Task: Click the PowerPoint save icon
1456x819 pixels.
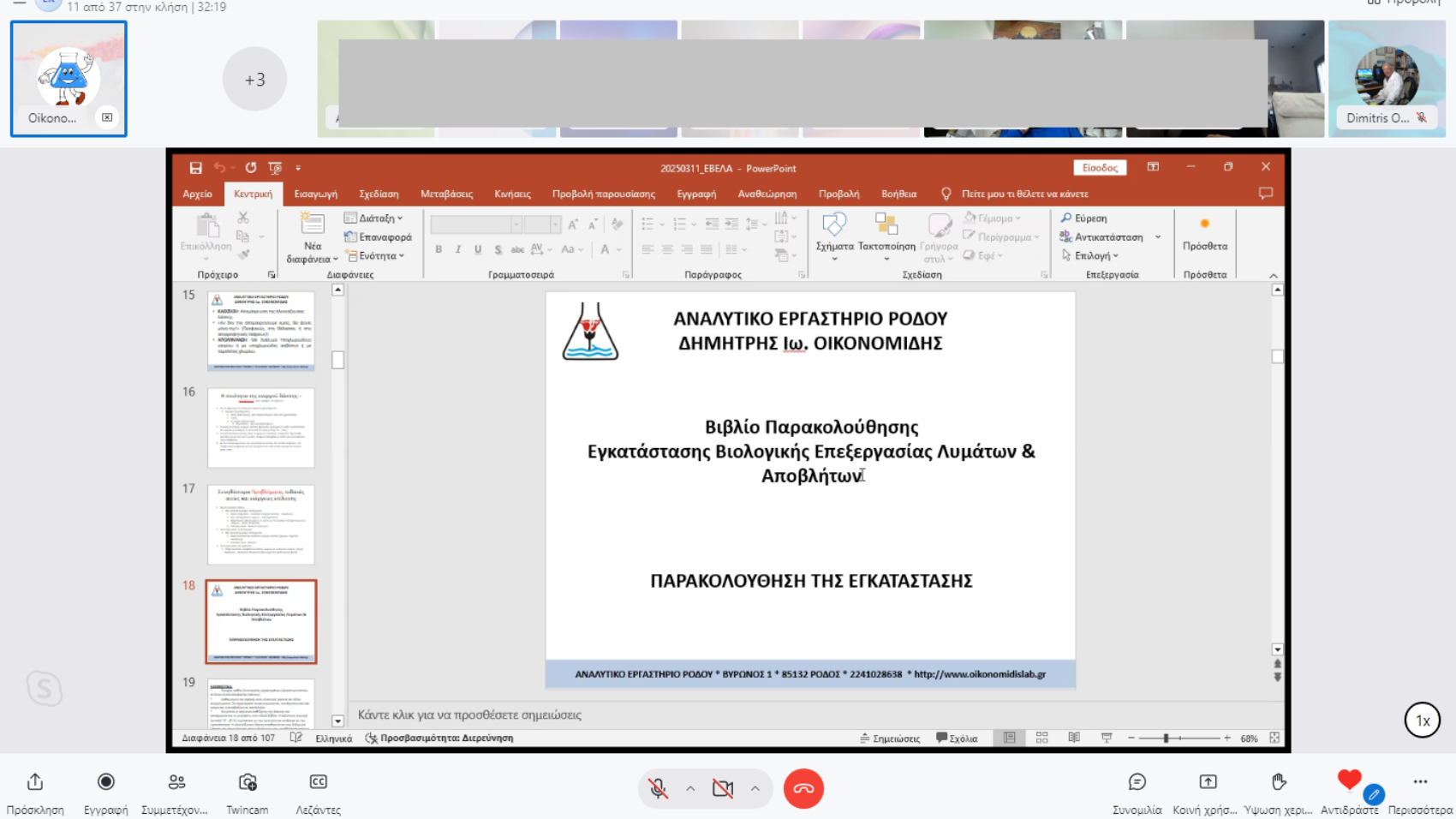Action: pos(195,168)
